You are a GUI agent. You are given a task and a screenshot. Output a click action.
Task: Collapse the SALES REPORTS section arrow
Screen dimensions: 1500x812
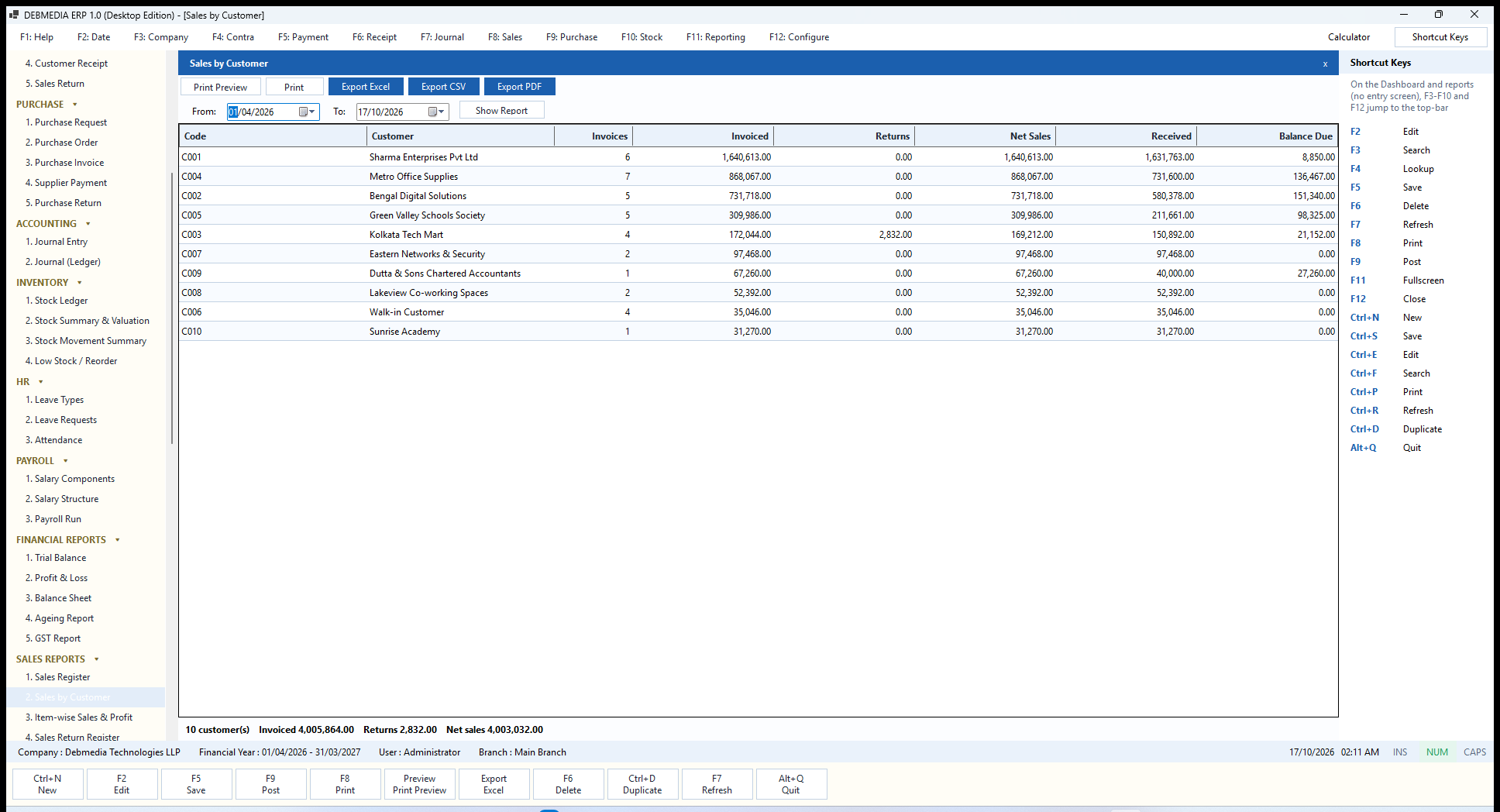point(97,659)
